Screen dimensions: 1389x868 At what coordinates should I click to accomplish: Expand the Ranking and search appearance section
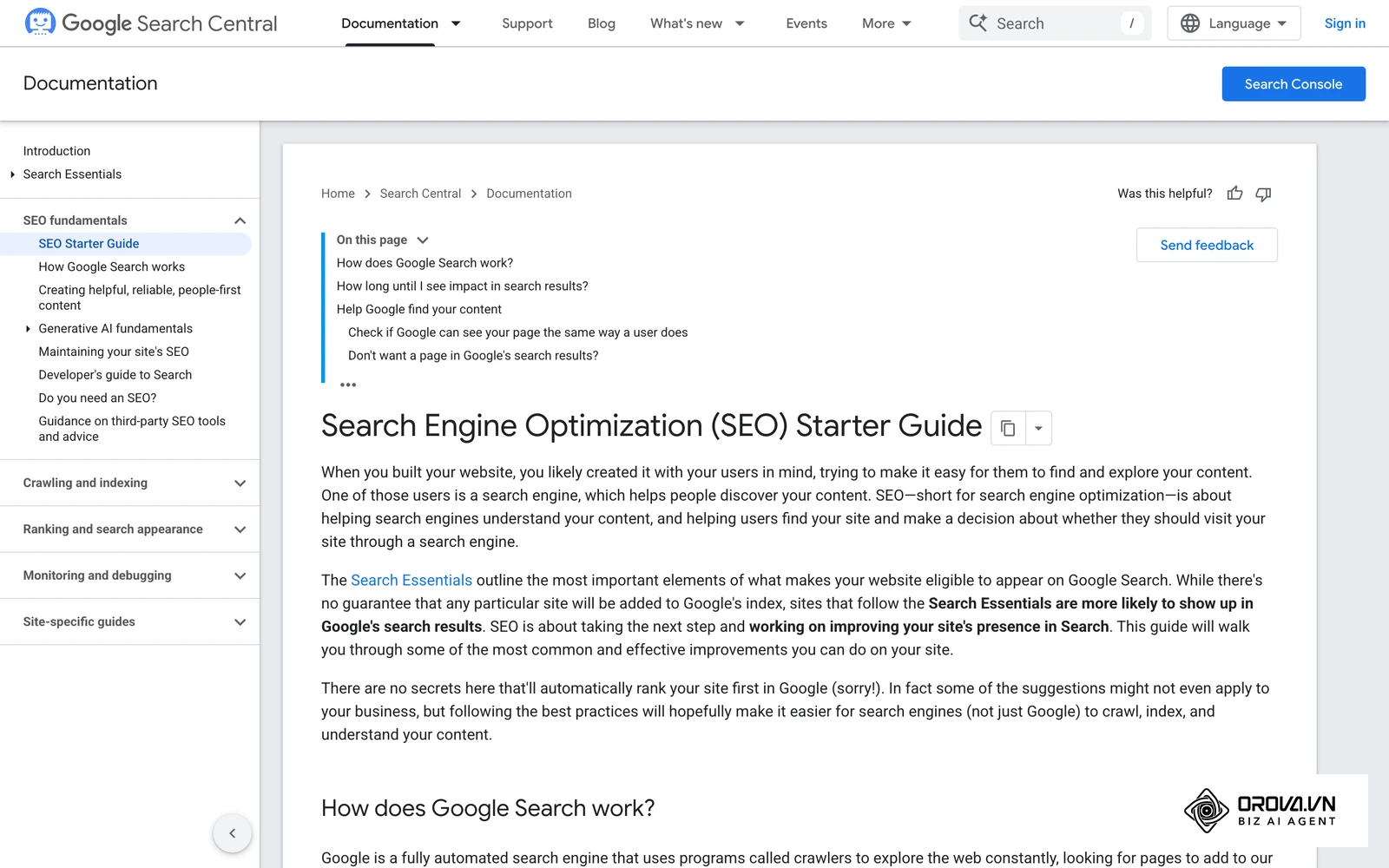click(240, 529)
